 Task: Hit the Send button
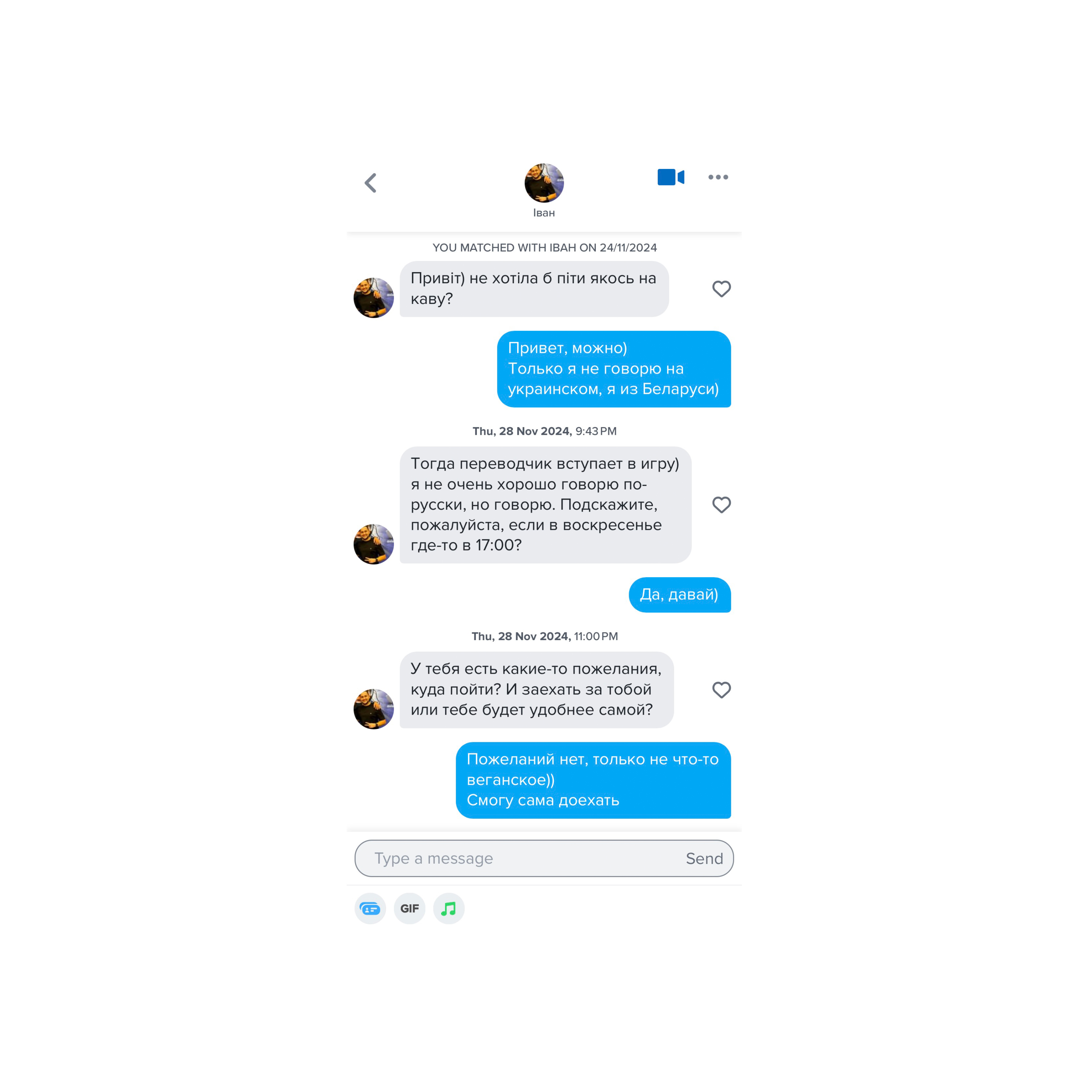click(x=704, y=858)
